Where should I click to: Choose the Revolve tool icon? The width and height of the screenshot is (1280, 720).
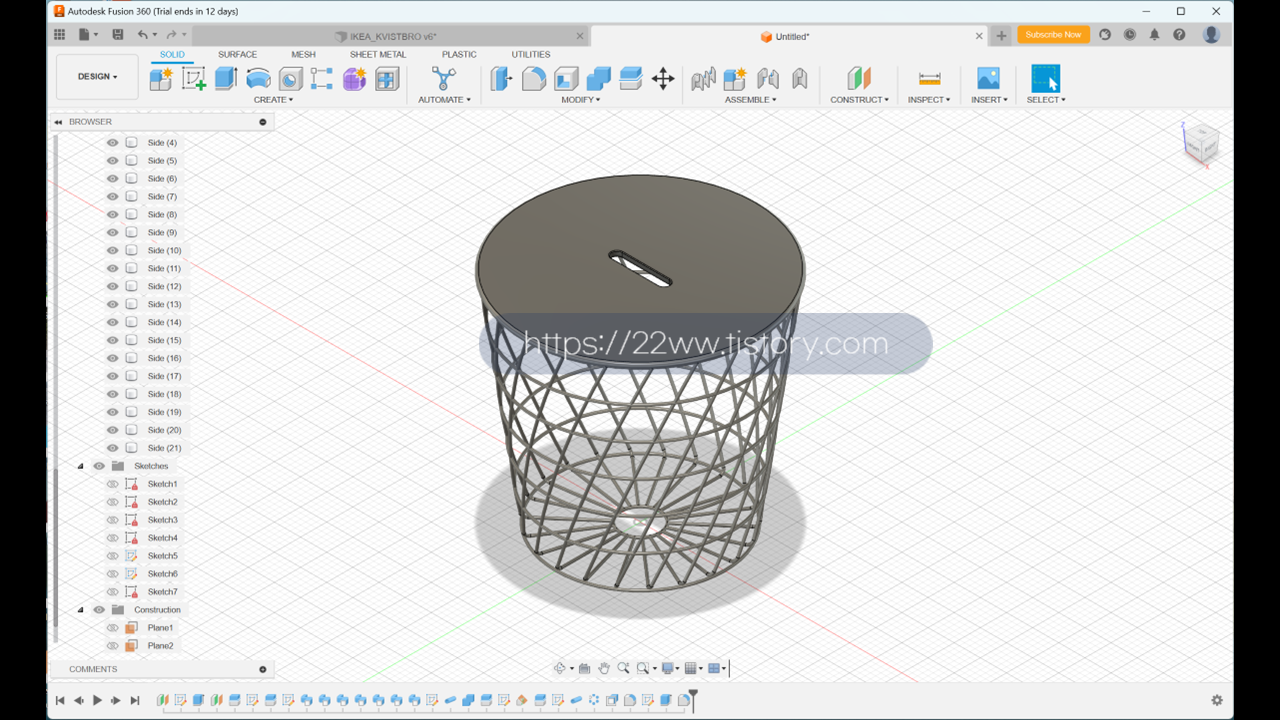(258, 79)
